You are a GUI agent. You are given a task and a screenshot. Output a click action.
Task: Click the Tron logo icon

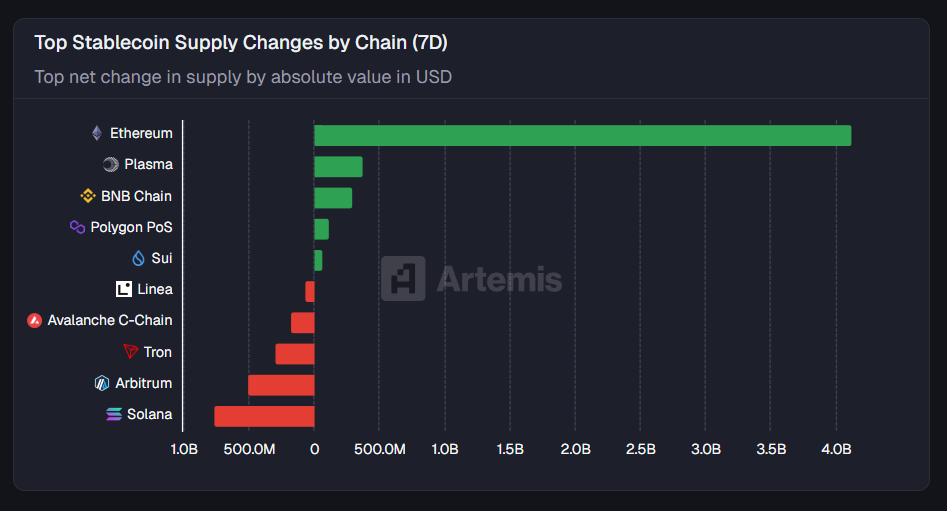[130, 352]
